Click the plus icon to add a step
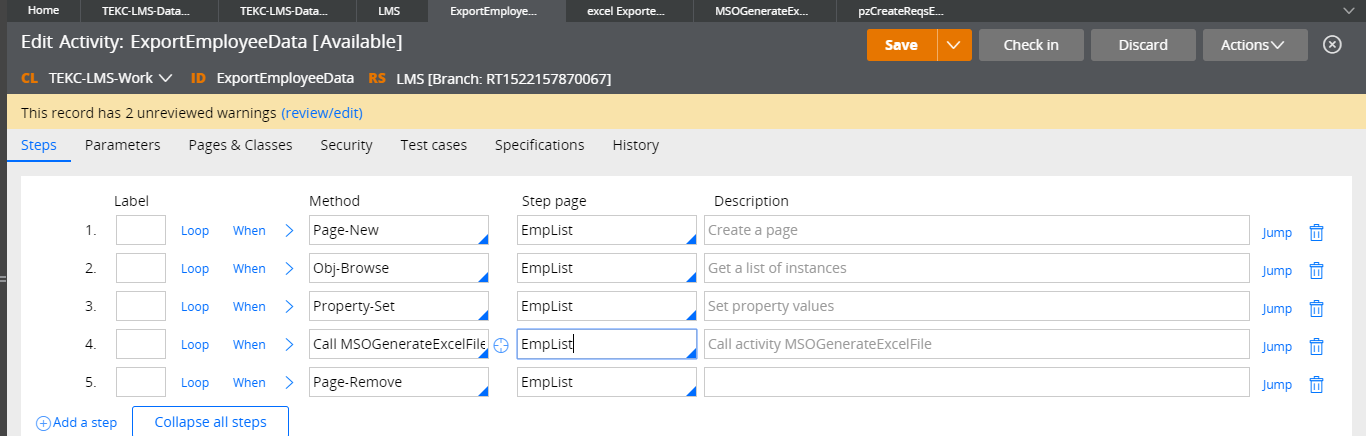Image resolution: width=1366 pixels, height=436 pixels. pyautogui.click(x=43, y=423)
